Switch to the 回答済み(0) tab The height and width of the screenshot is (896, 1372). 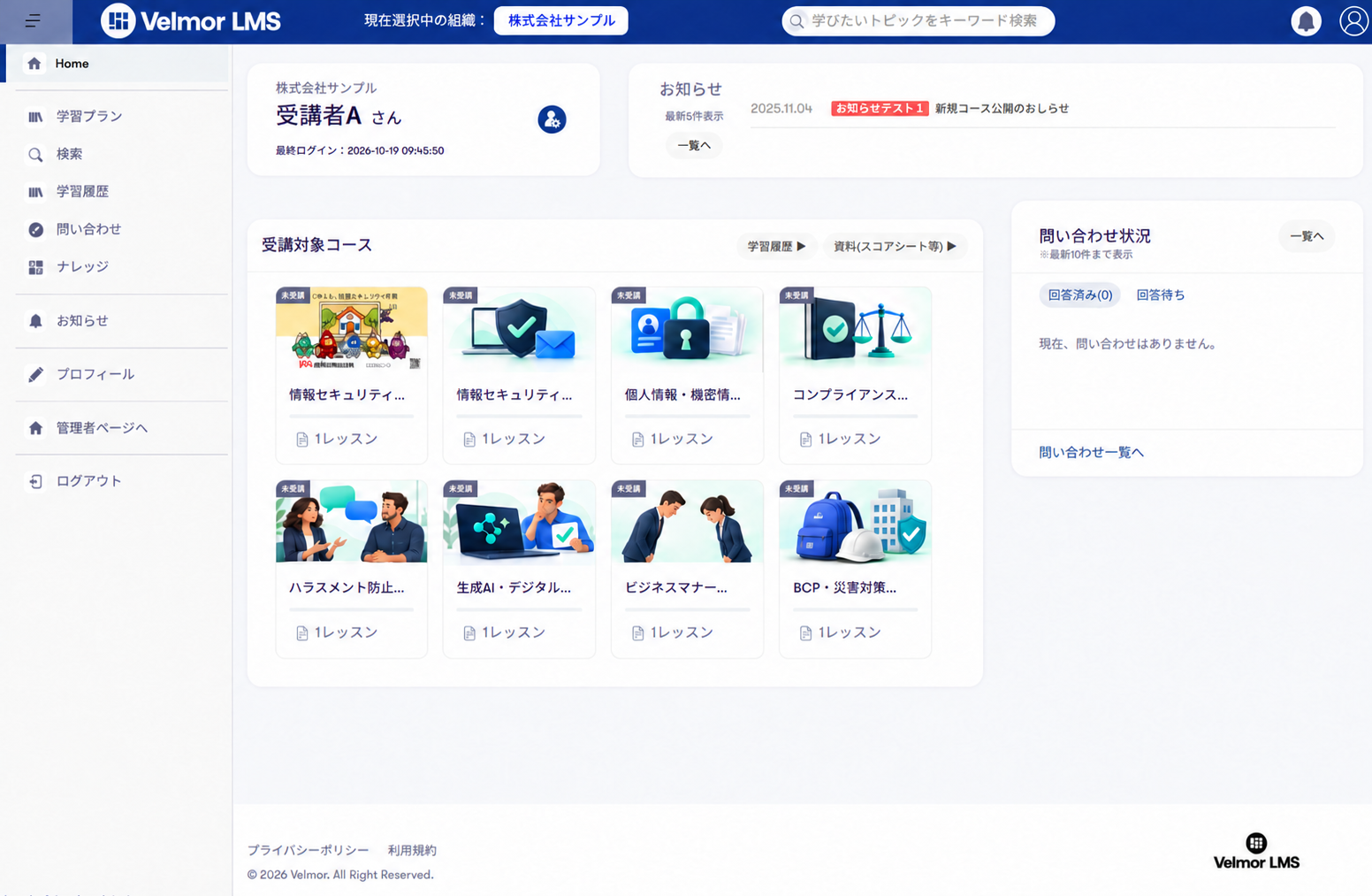click(1080, 295)
